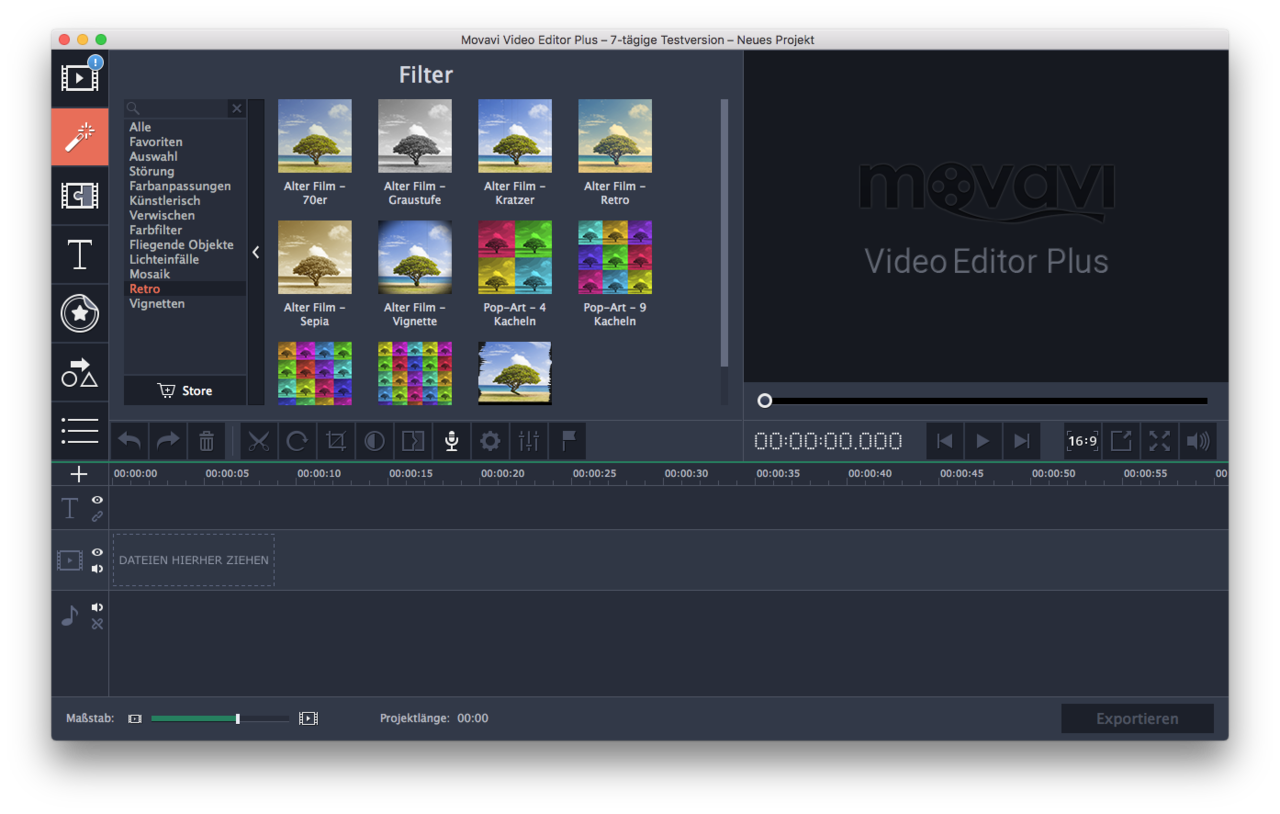1280x814 pixels.
Task: Click the Dateien hierher ziehen drop area
Action: 194,560
